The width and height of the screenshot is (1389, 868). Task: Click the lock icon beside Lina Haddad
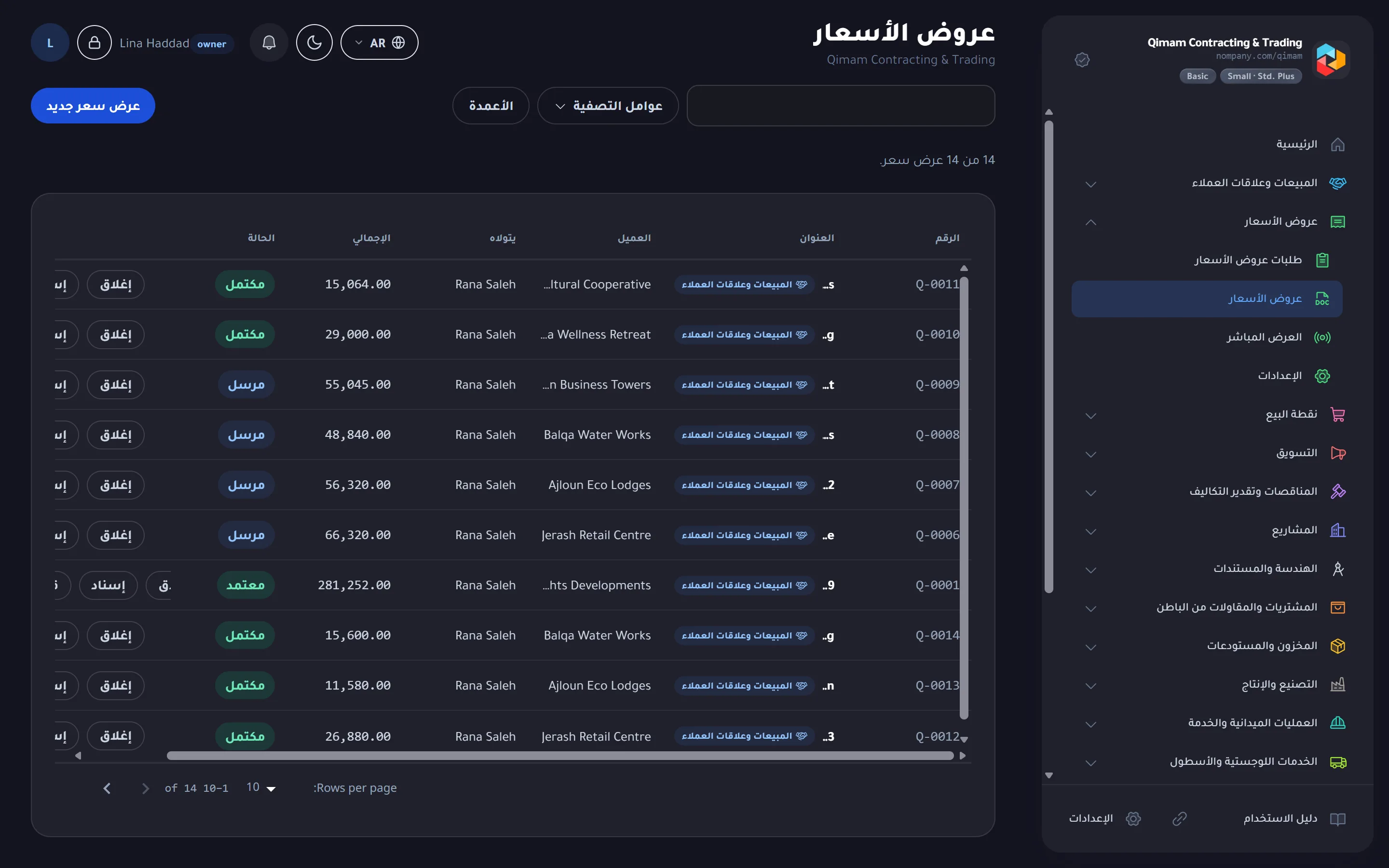(94, 42)
